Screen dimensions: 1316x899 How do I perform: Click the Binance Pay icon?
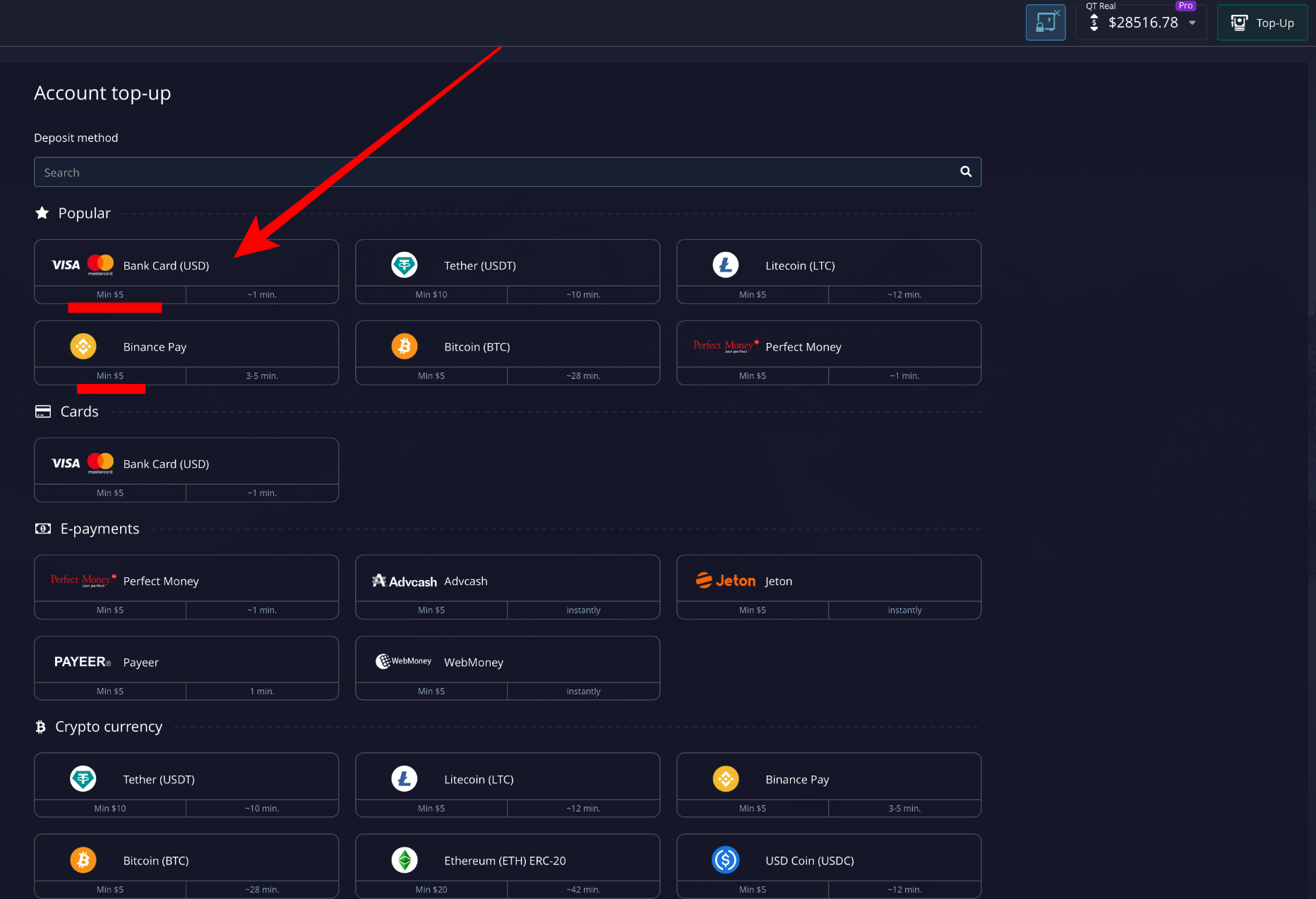(83, 346)
